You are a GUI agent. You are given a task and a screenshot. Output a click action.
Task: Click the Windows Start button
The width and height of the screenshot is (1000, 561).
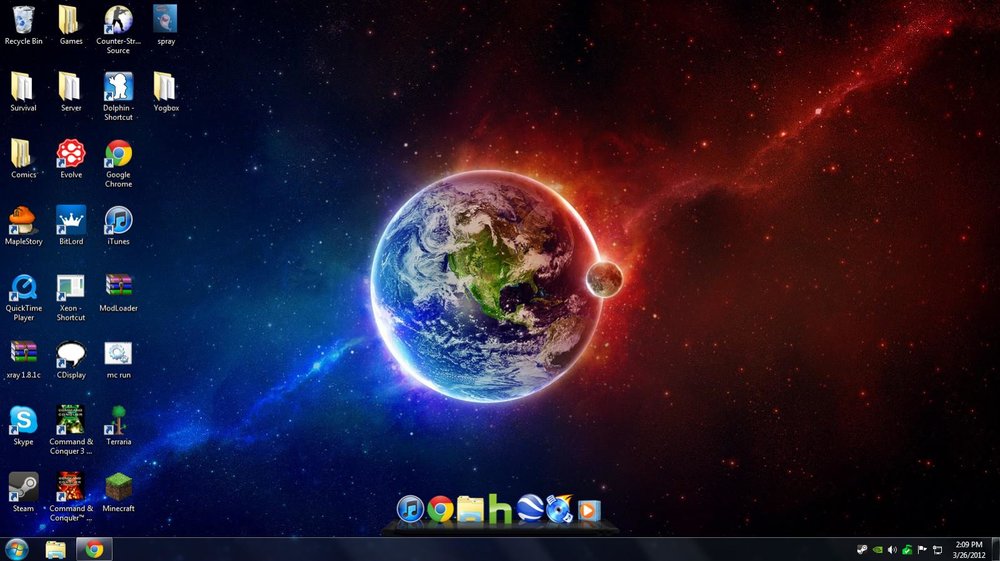pos(17,549)
